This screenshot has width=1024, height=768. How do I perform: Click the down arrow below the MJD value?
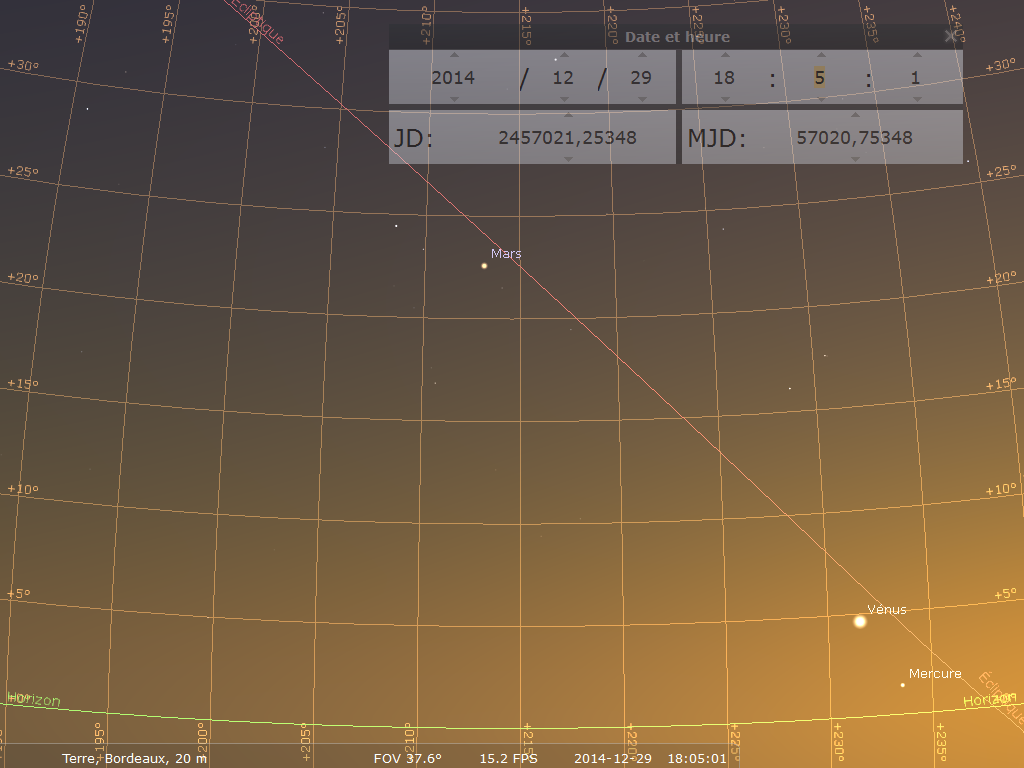[x=854, y=158]
